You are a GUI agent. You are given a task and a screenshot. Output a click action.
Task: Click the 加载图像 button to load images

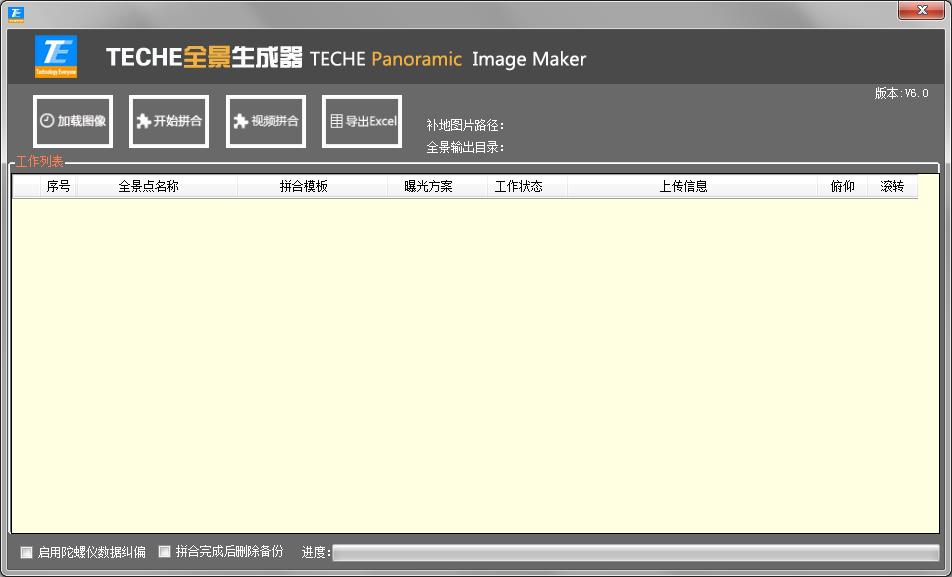point(73,120)
